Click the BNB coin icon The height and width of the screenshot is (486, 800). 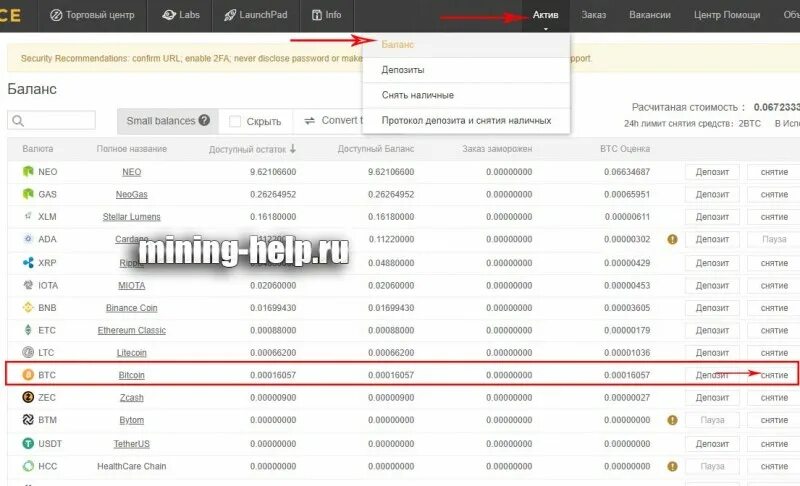(28, 308)
